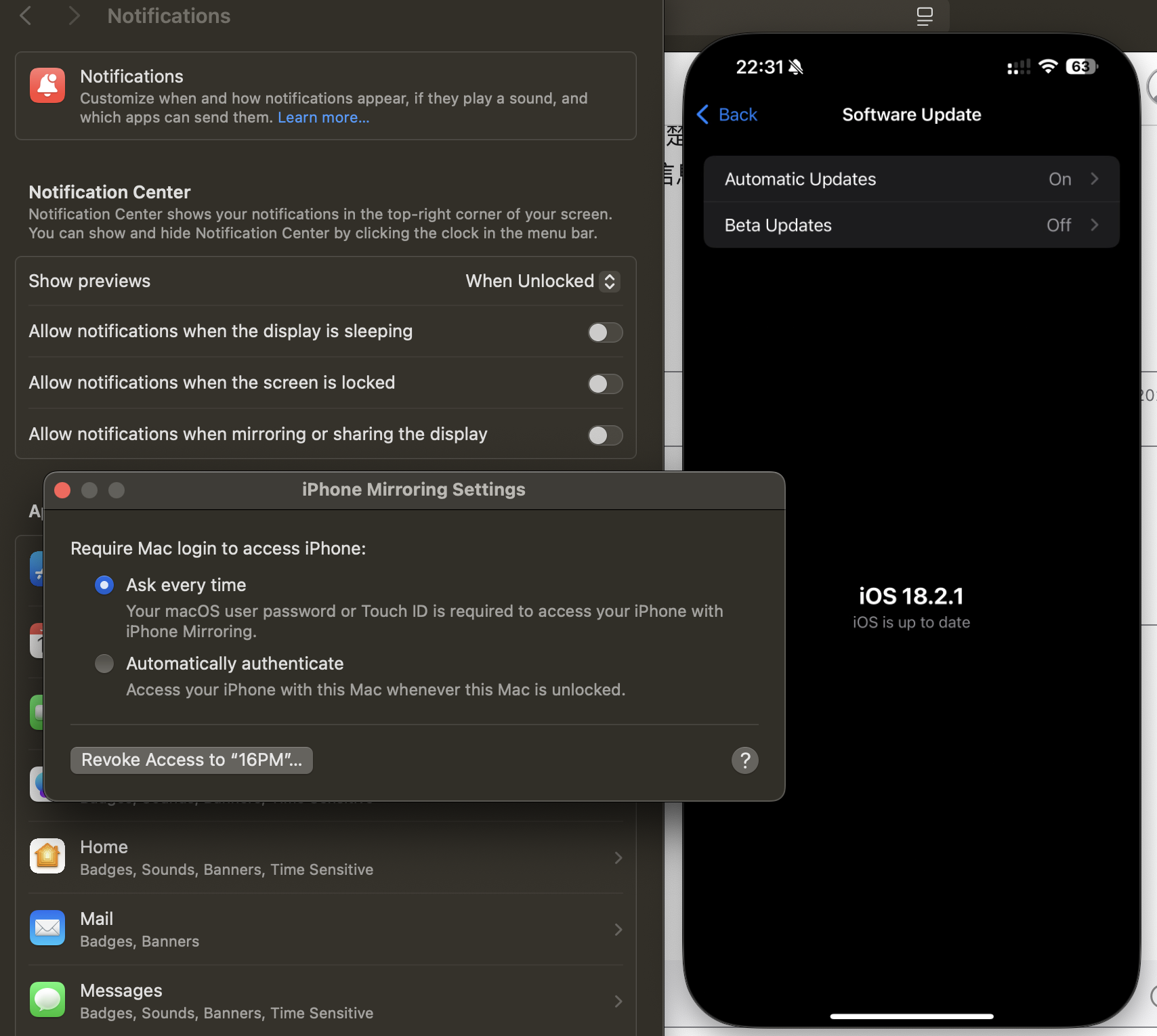The image size is (1157, 1036).
Task: Toggle notifications when the screen is locked
Action: point(605,384)
